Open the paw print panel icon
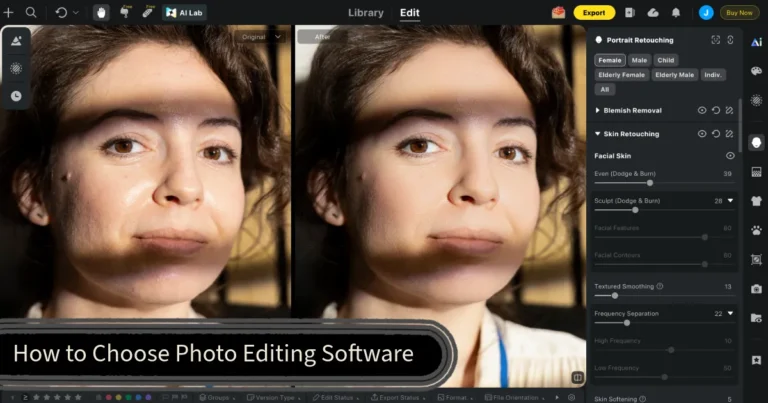 coord(756,230)
